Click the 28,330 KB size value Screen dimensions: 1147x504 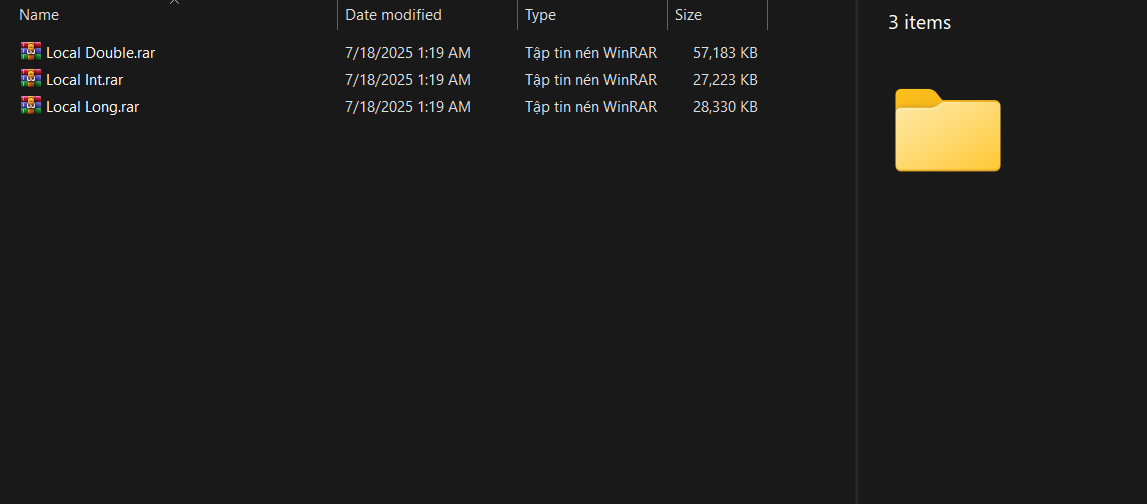pos(725,106)
